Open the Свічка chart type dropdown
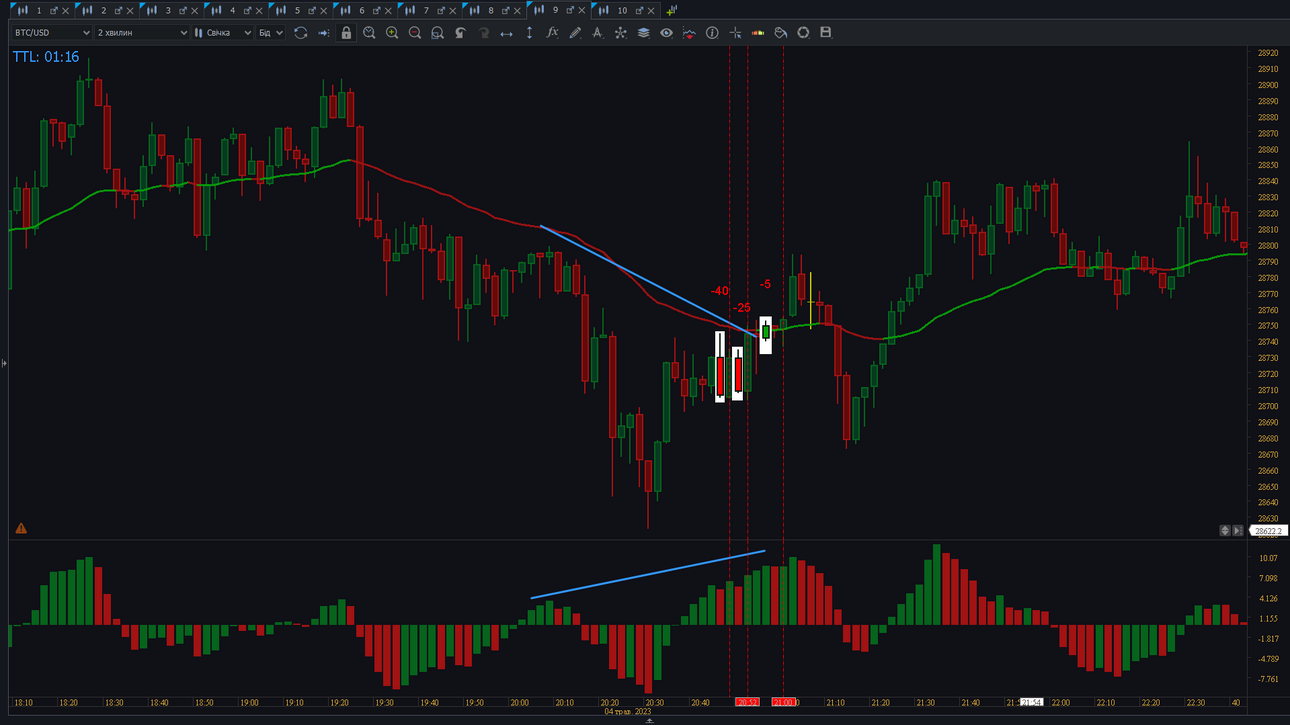This screenshot has width=1290, height=725. coord(223,33)
